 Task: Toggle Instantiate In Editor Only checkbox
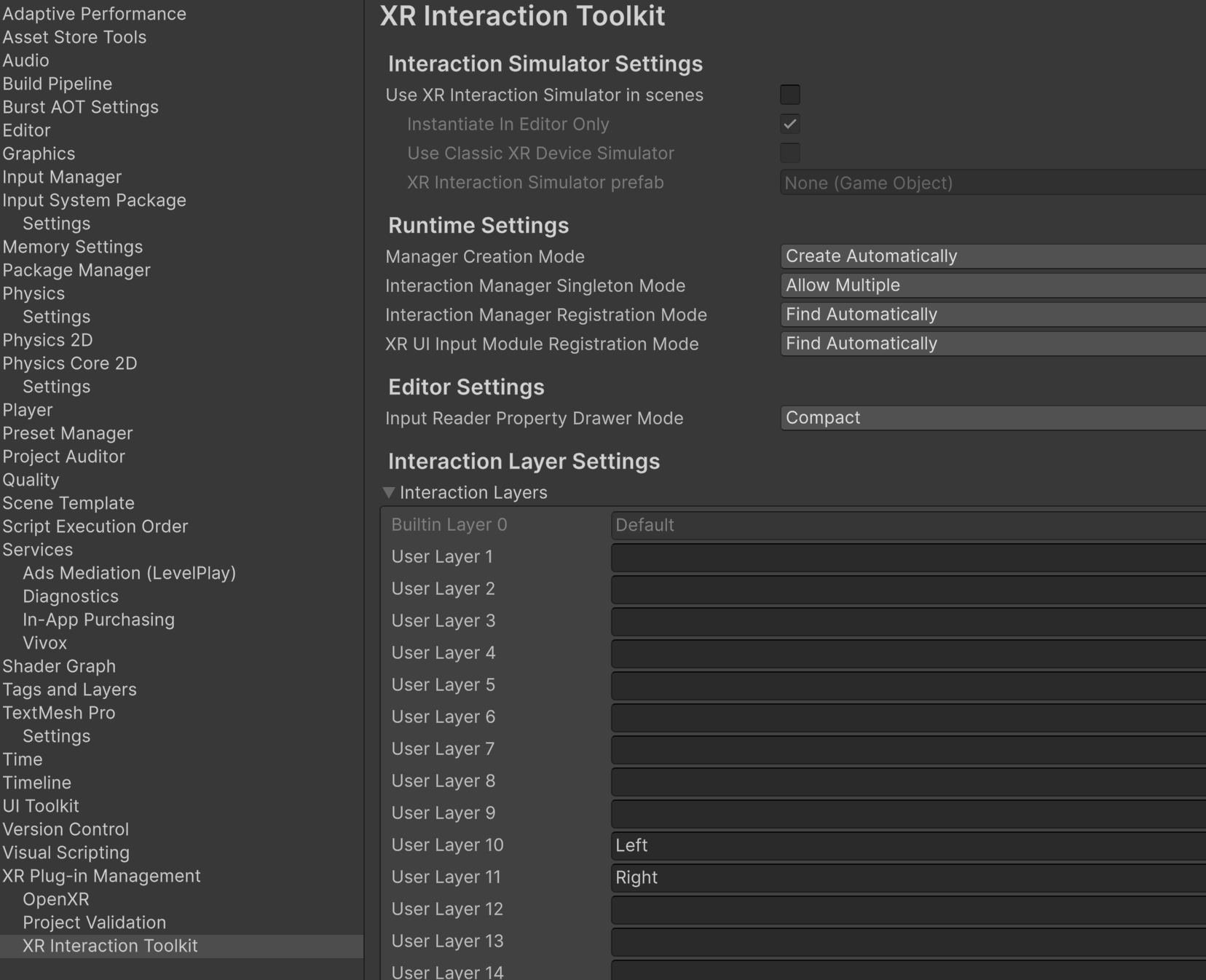pyautogui.click(x=790, y=124)
